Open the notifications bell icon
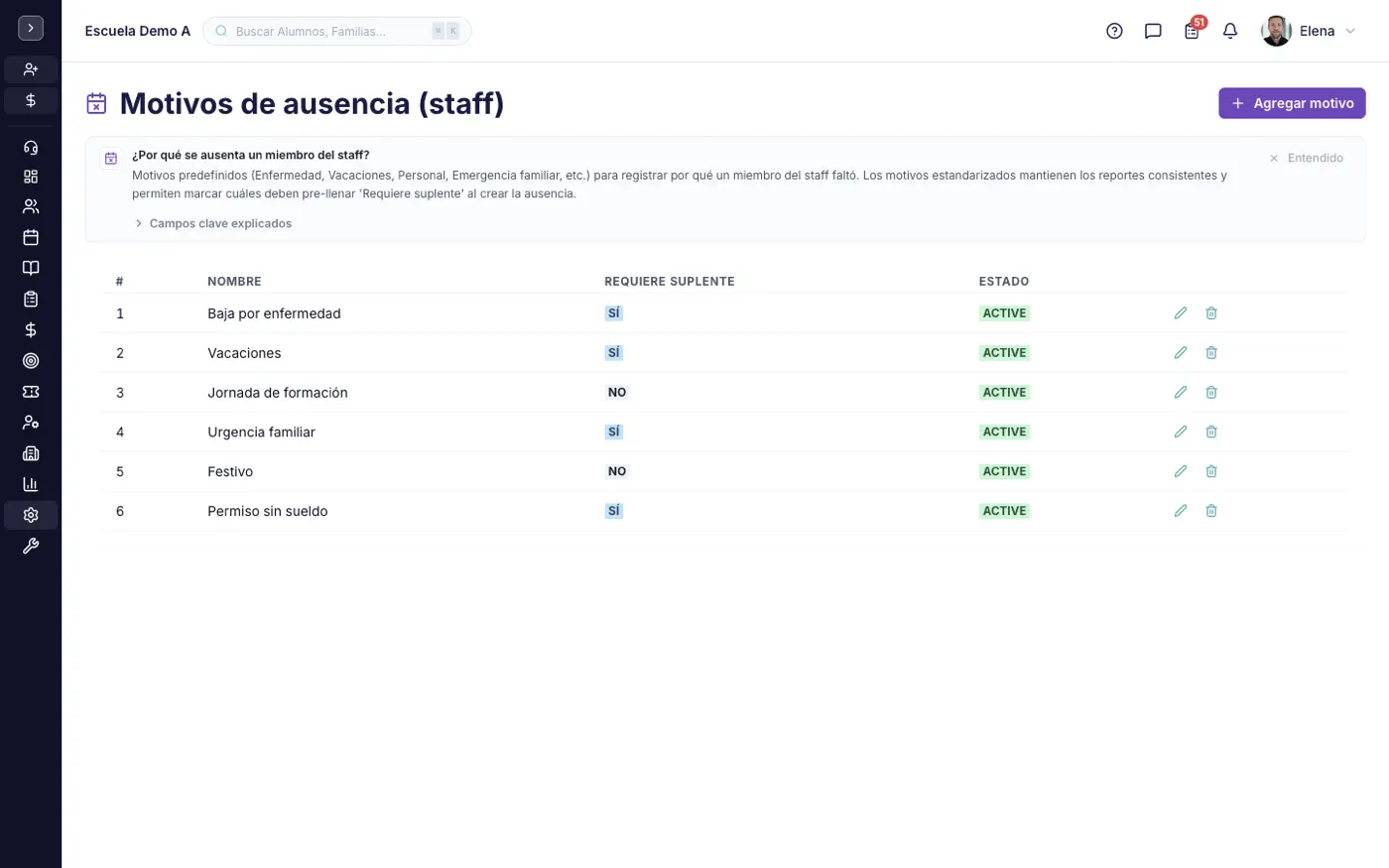The image size is (1389, 868). tap(1230, 31)
